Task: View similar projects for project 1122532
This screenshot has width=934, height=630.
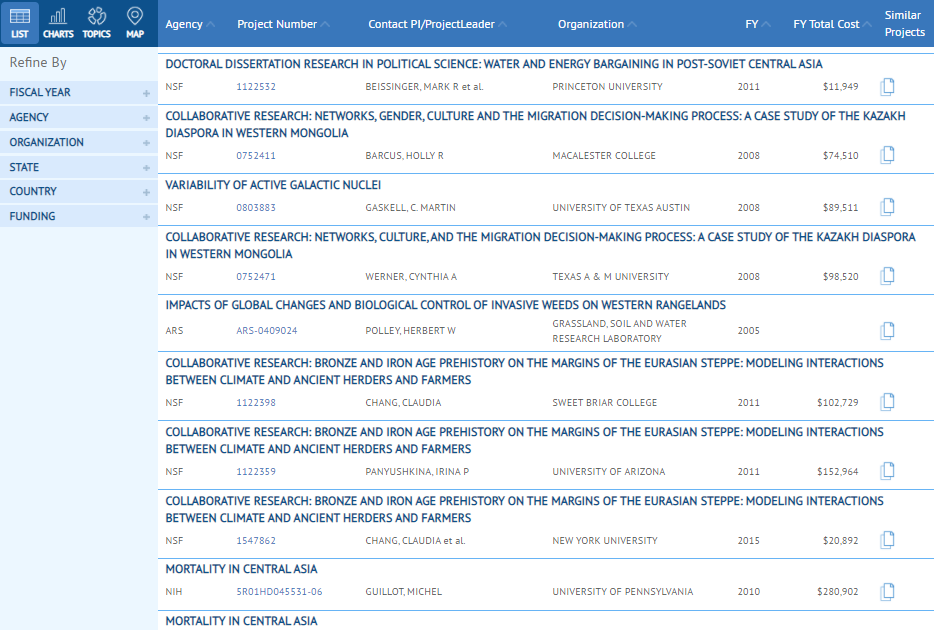Action: [887, 86]
